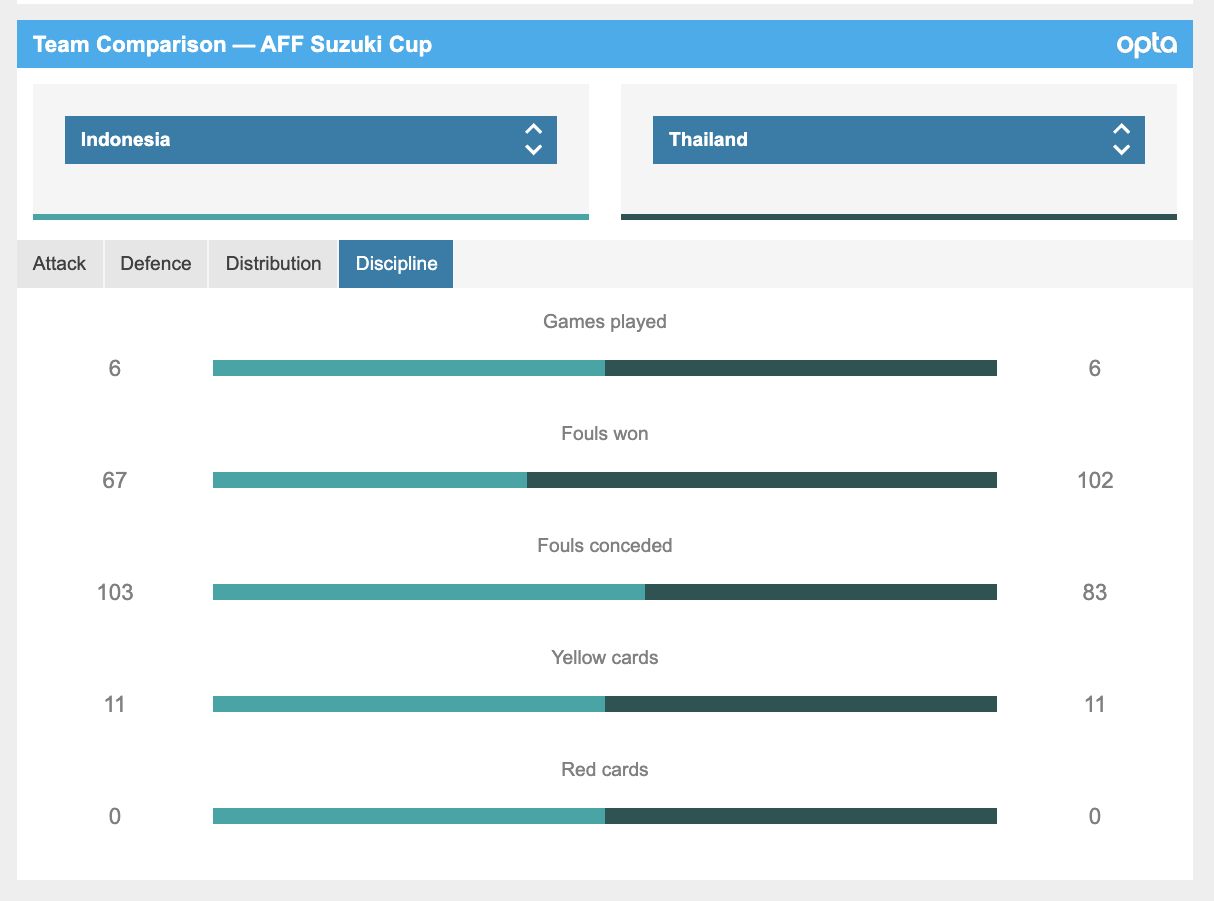Click the Fouls won comparison bar
This screenshot has height=901, width=1214.
tap(605, 480)
